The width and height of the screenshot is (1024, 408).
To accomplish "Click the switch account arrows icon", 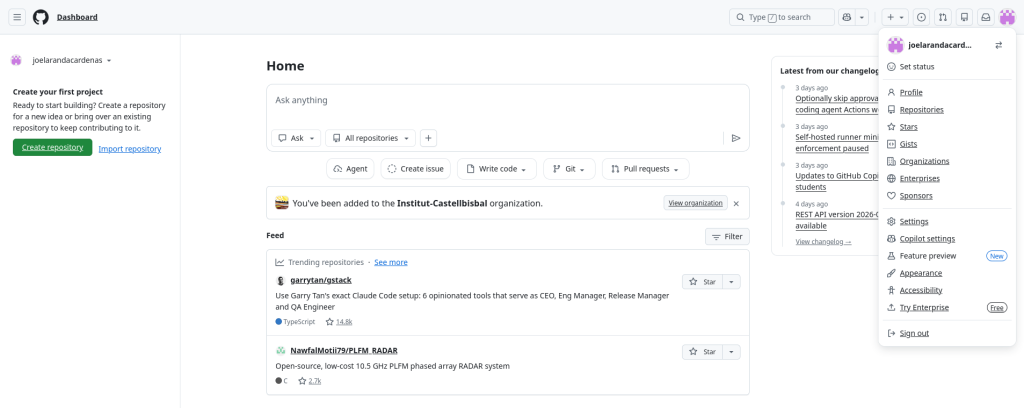I will click(x=998, y=45).
